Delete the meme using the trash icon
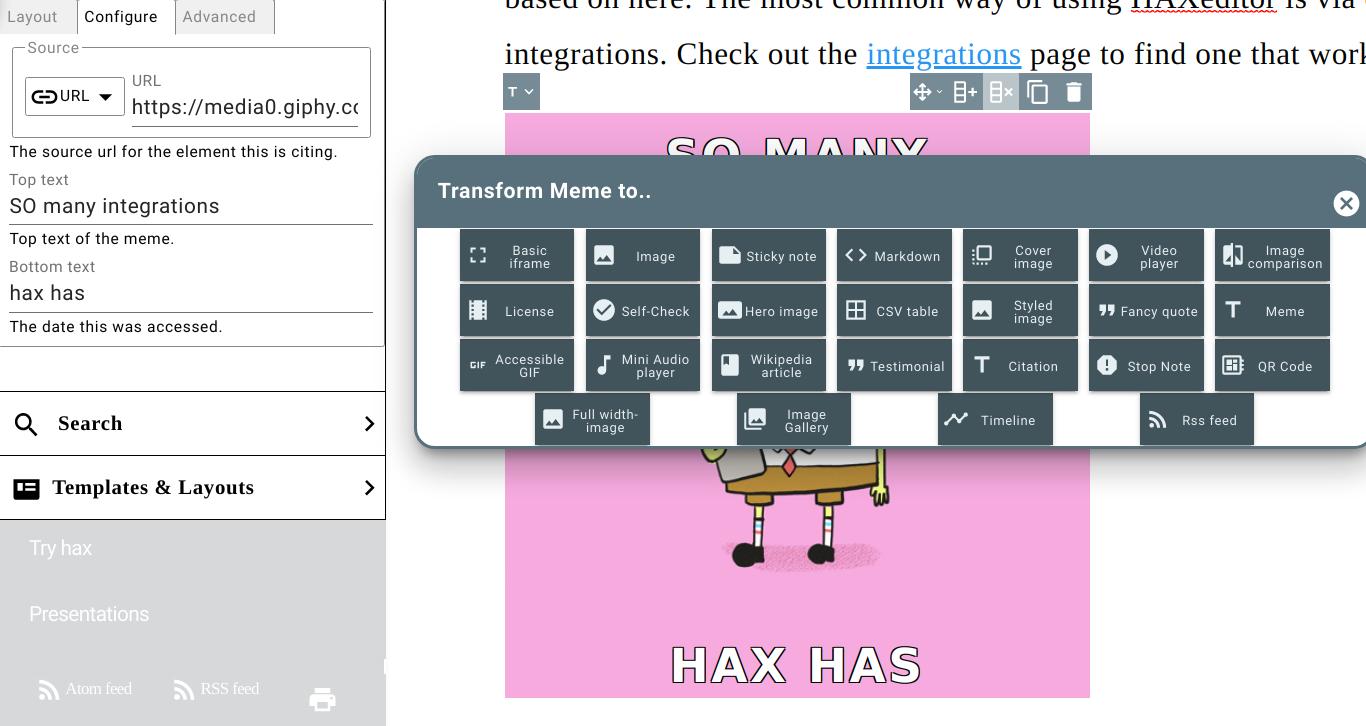 1073,91
